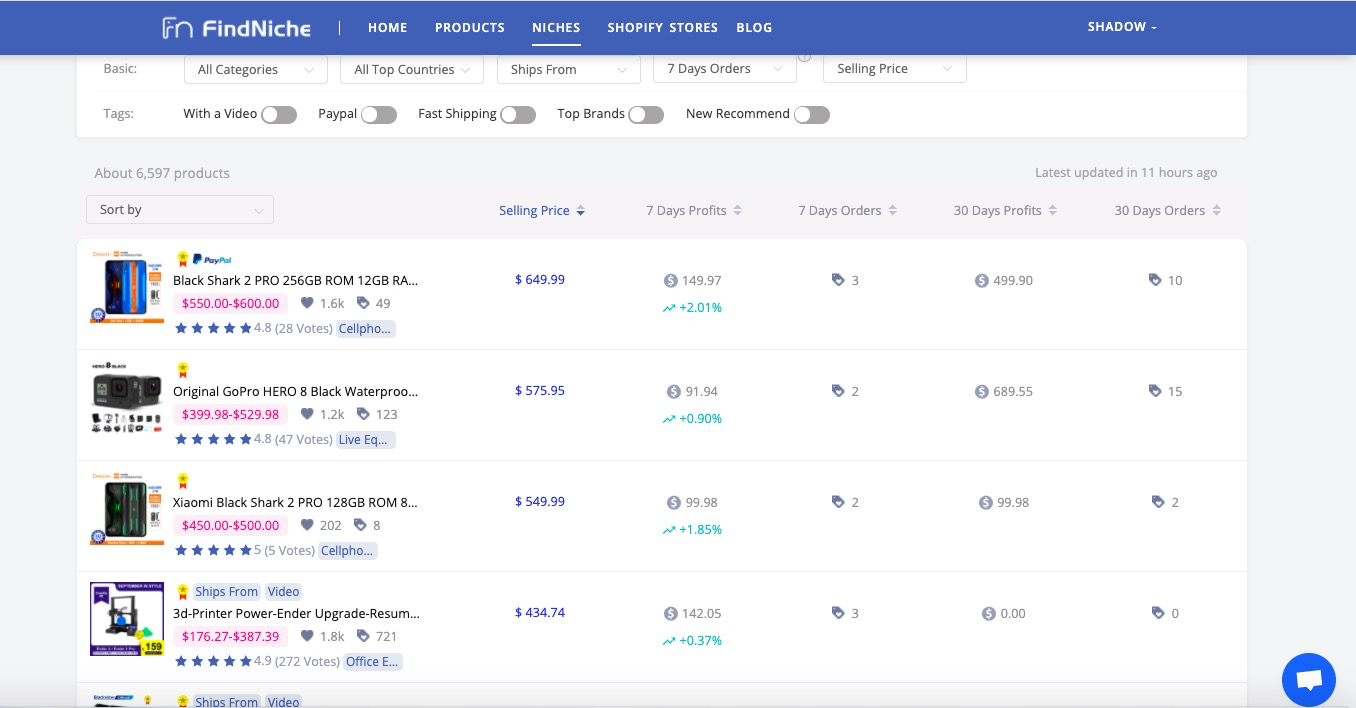The image size is (1356, 708).
Task: Click the medal badge on Xiaomi Black Shark row
Action: click(183, 481)
